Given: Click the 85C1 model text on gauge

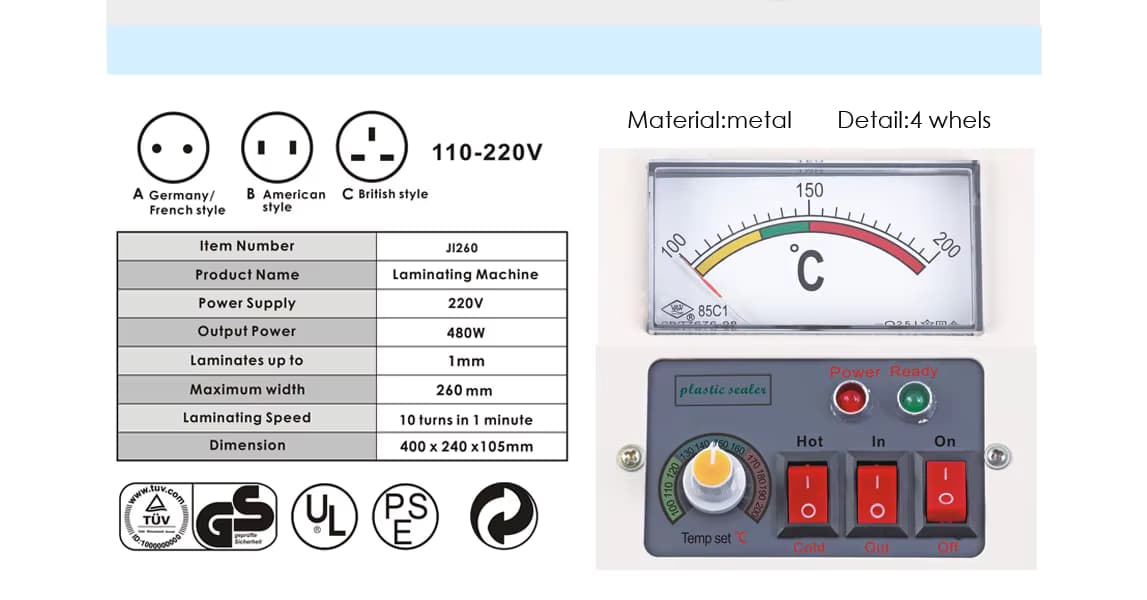Looking at the screenshot, I should click(712, 311).
